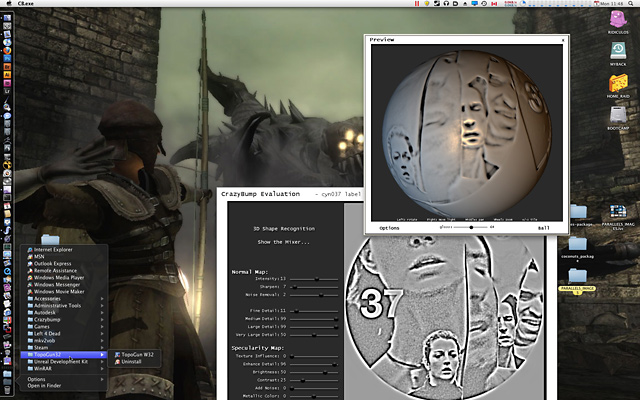This screenshot has width=640, height=400.
Task: Click Ball shape selector in Preview
Action: (x=543, y=228)
